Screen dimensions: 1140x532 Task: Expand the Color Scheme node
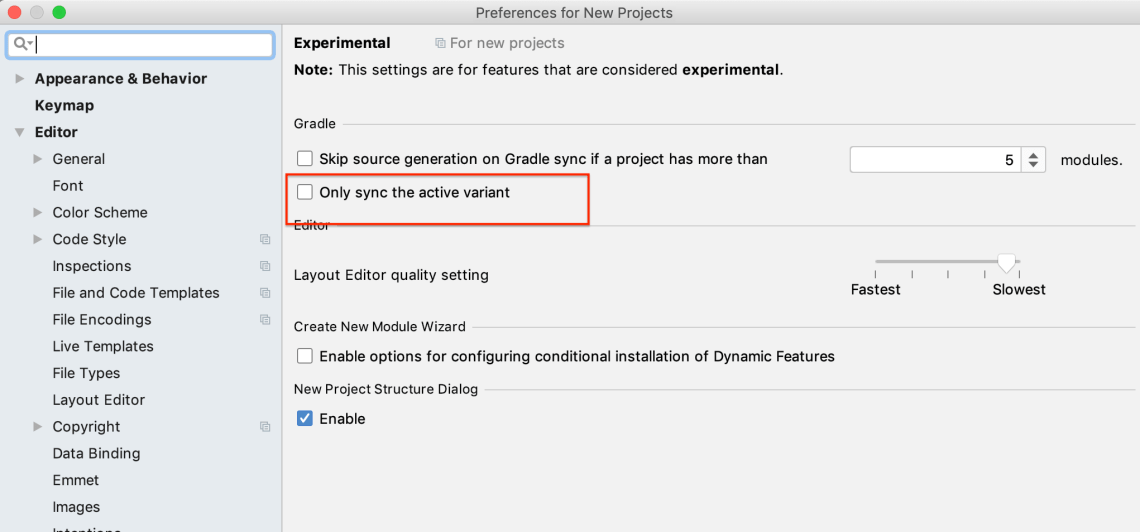(38, 212)
